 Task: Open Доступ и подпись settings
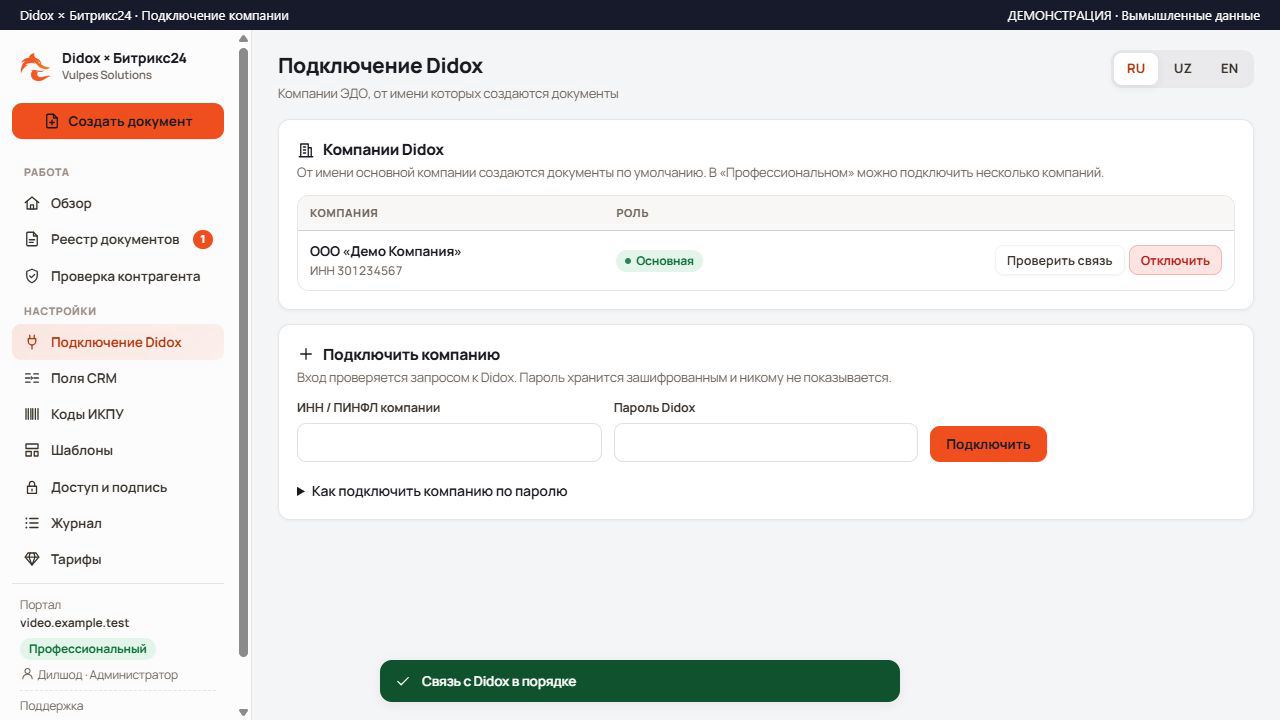tap(118, 487)
